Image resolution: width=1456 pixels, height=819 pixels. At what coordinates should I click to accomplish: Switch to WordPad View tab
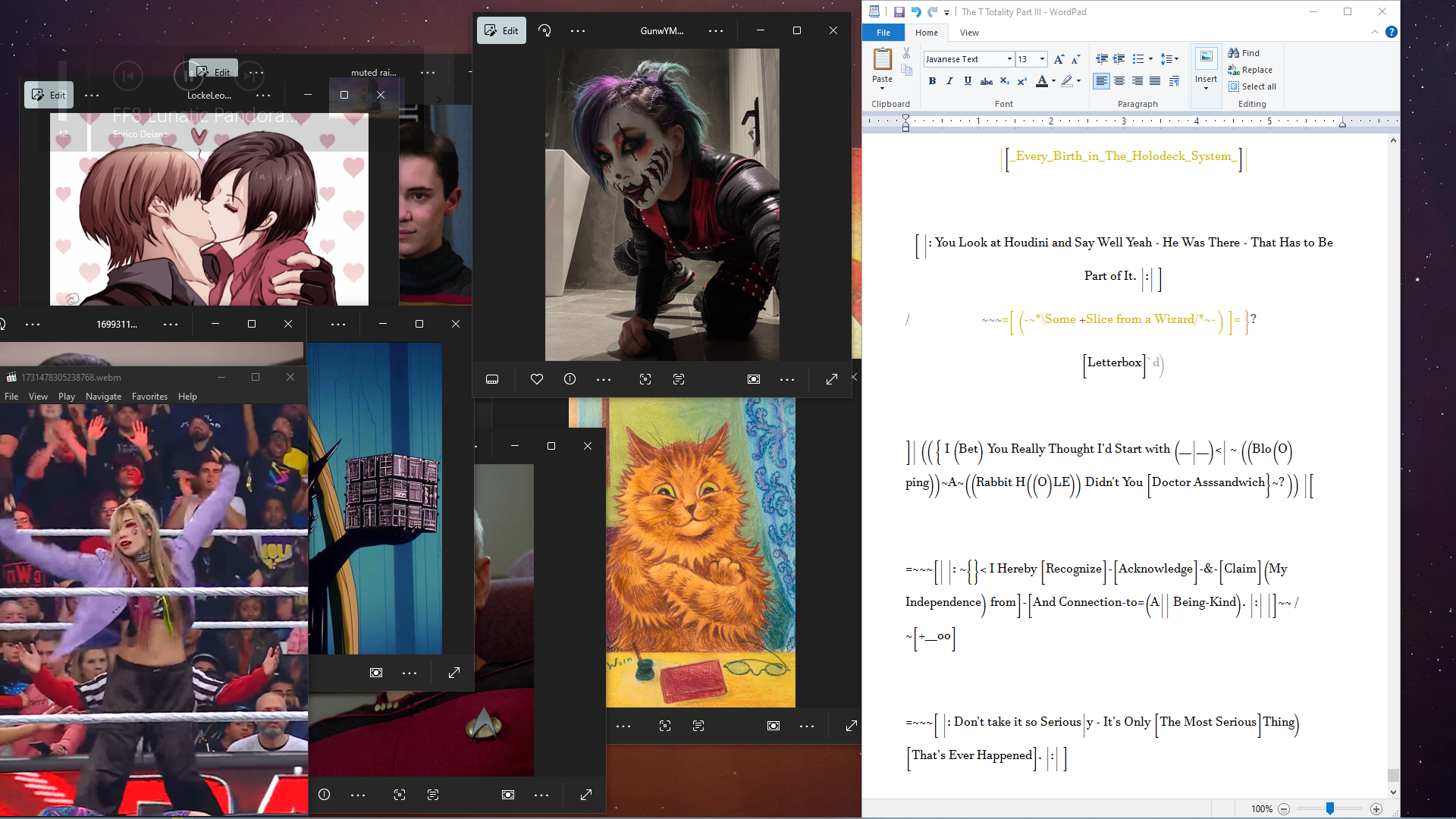pos(968,33)
